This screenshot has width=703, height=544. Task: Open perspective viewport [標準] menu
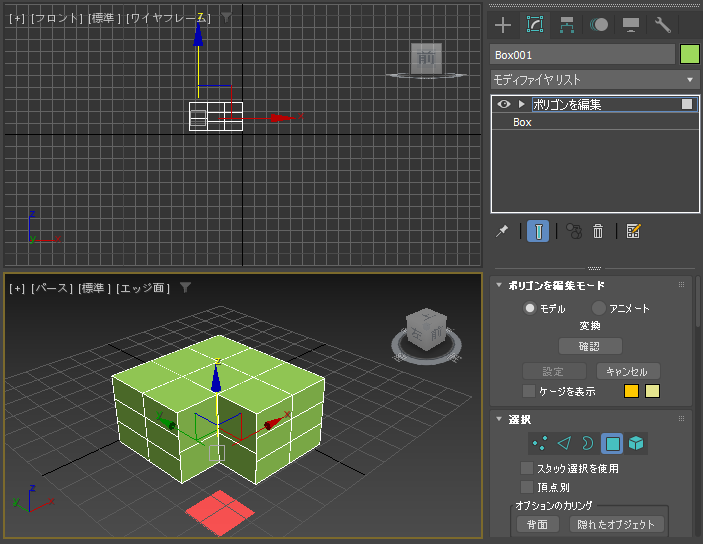pyautogui.click(x=94, y=288)
